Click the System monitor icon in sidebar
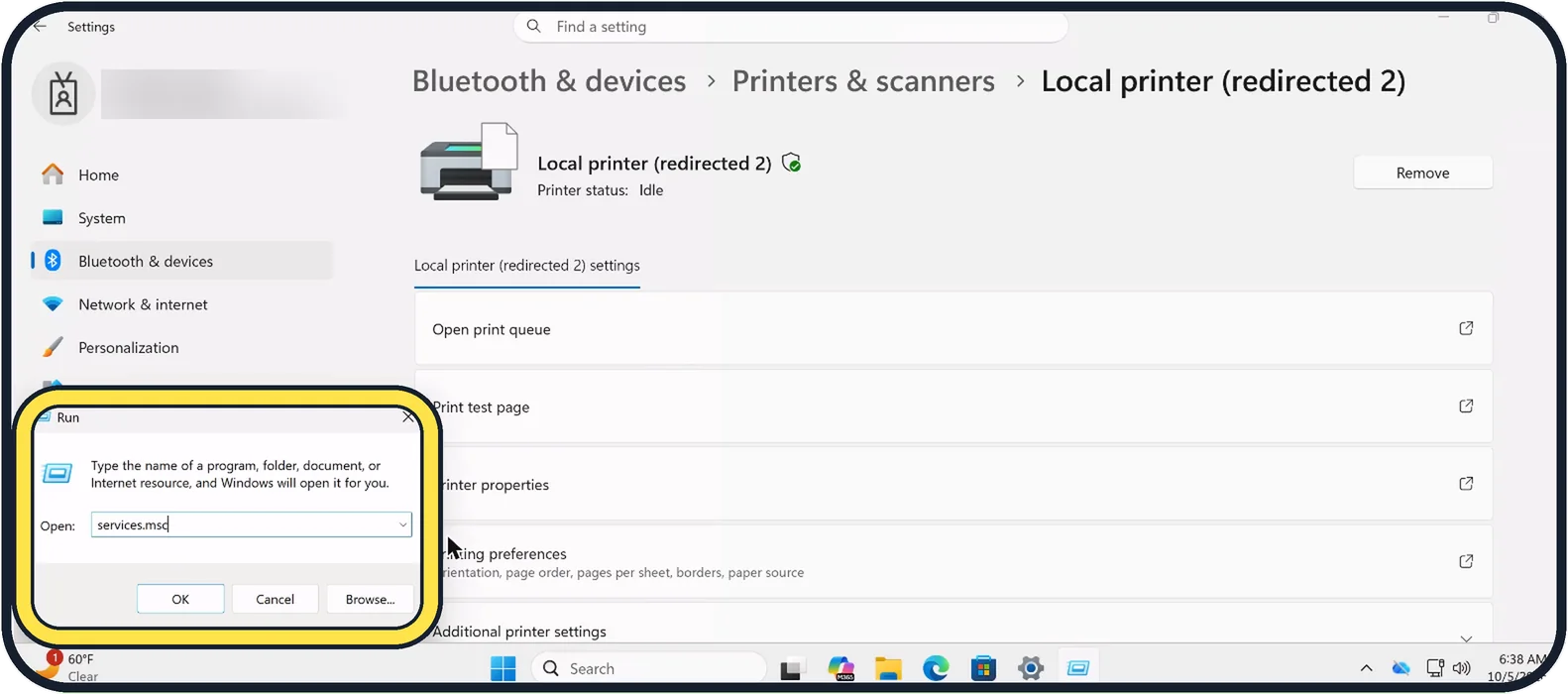Viewport: 1568px width, 694px height. click(54, 217)
